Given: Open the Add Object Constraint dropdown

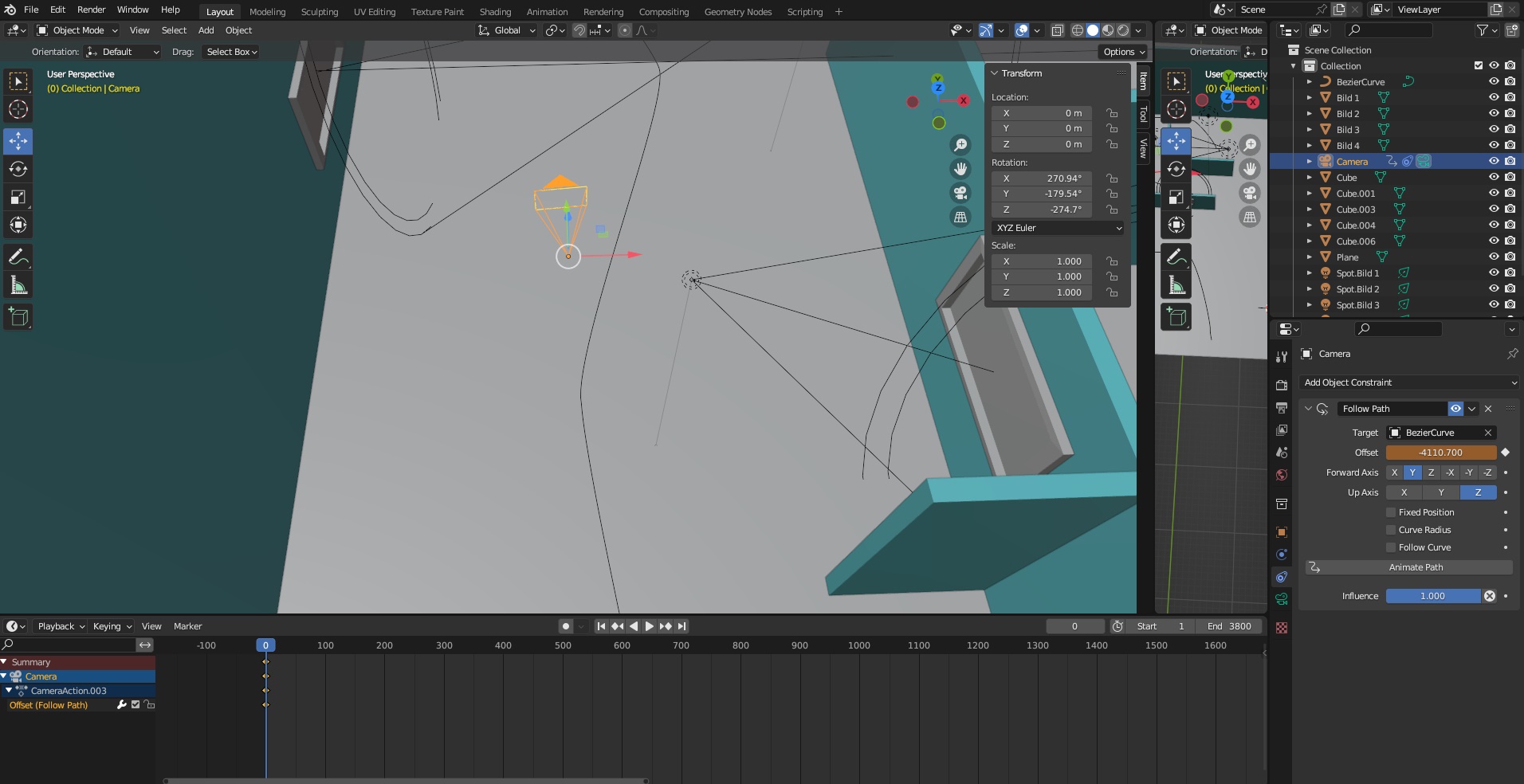Looking at the screenshot, I should 1408,382.
